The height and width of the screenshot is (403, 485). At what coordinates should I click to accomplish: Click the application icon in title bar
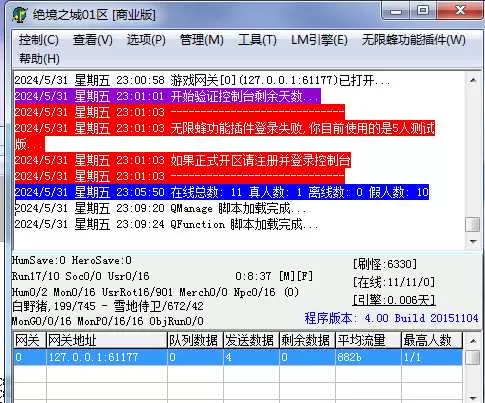pos(19,15)
